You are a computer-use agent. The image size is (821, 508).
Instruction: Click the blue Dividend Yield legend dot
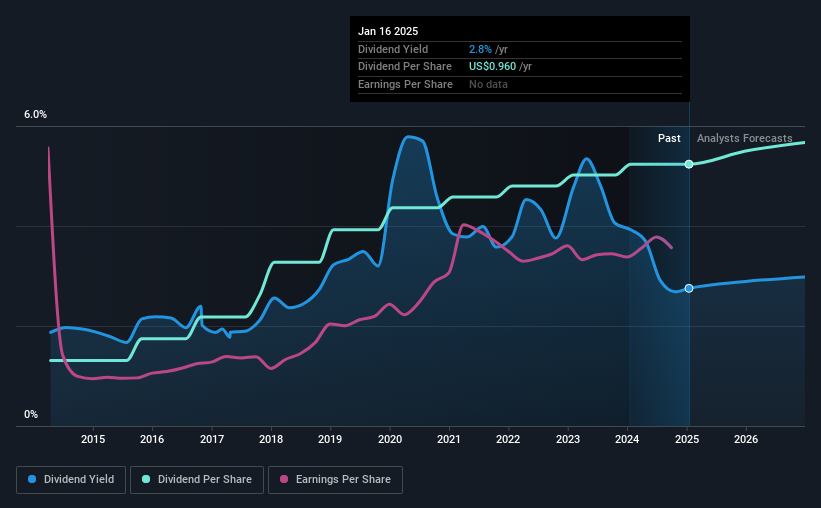coord(32,479)
